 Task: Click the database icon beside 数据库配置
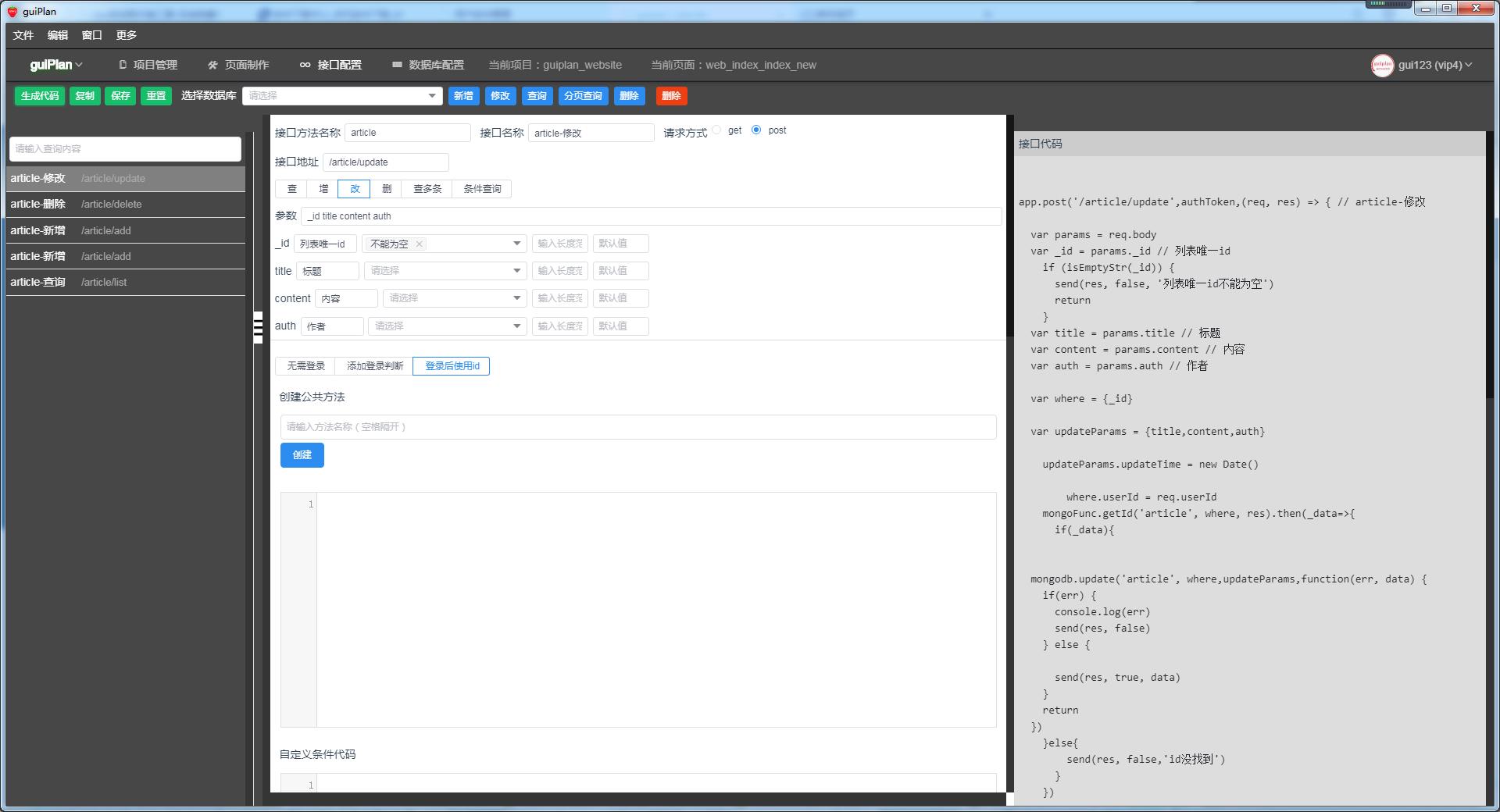click(x=397, y=65)
